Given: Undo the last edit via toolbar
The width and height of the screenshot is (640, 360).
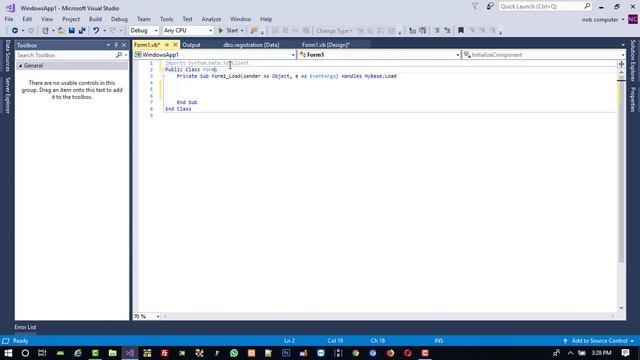Looking at the screenshot, I should click(96, 31).
